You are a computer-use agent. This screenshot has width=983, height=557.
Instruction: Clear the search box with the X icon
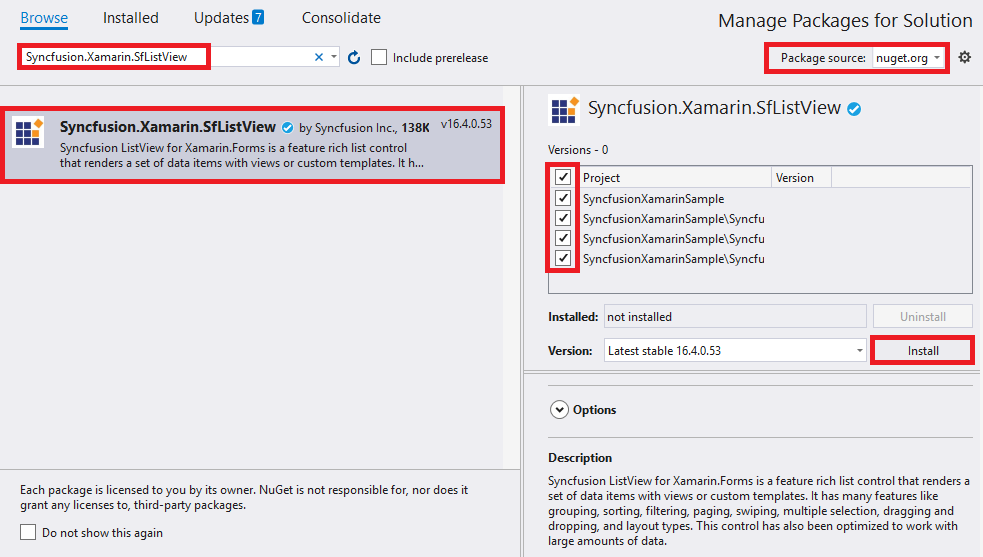[x=318, y=57]
